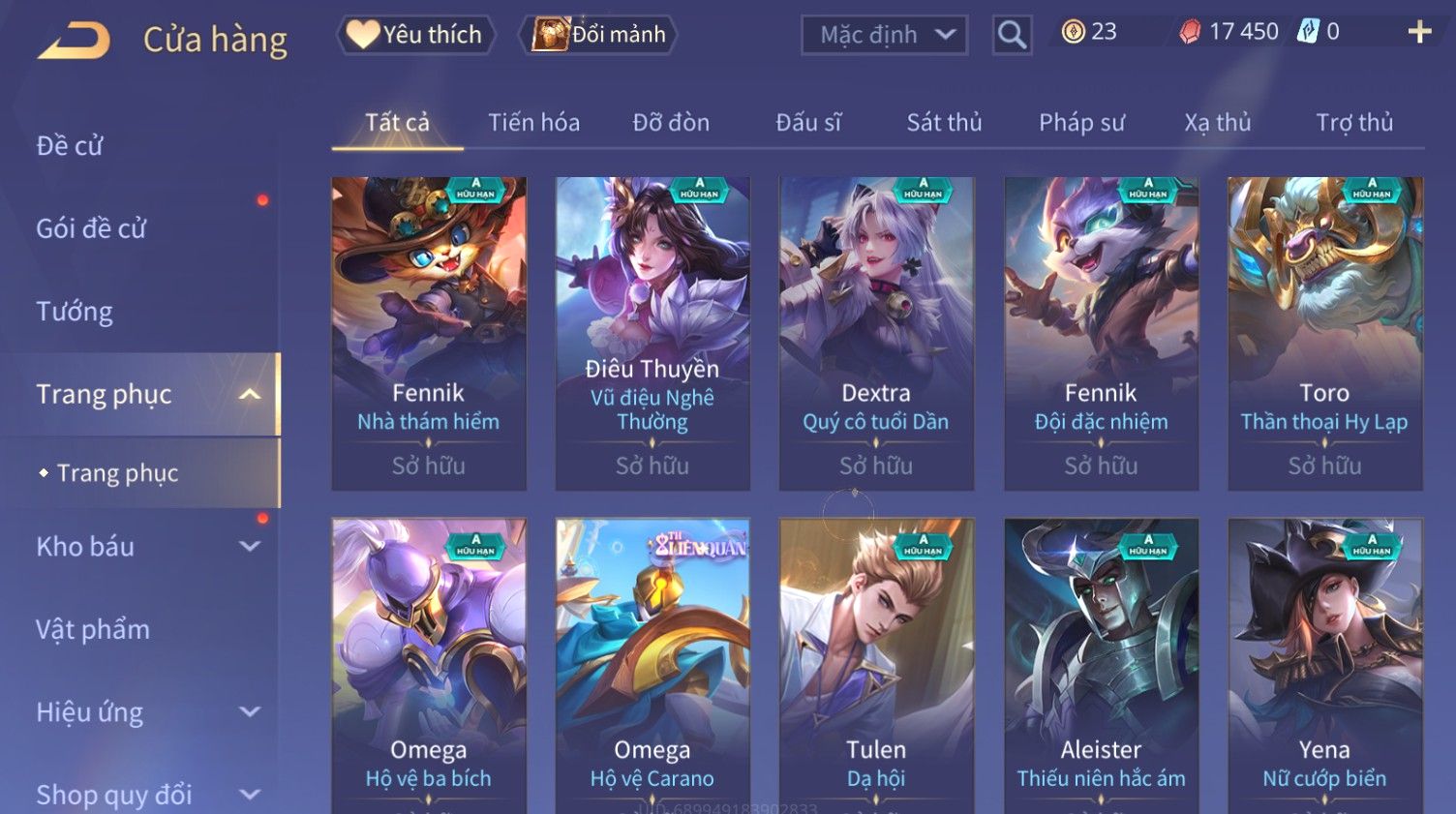Select the Dextra Quý cô tuổi Dần skin
1456x814 pixels.
pyautogui.click(x=876, y=333)
